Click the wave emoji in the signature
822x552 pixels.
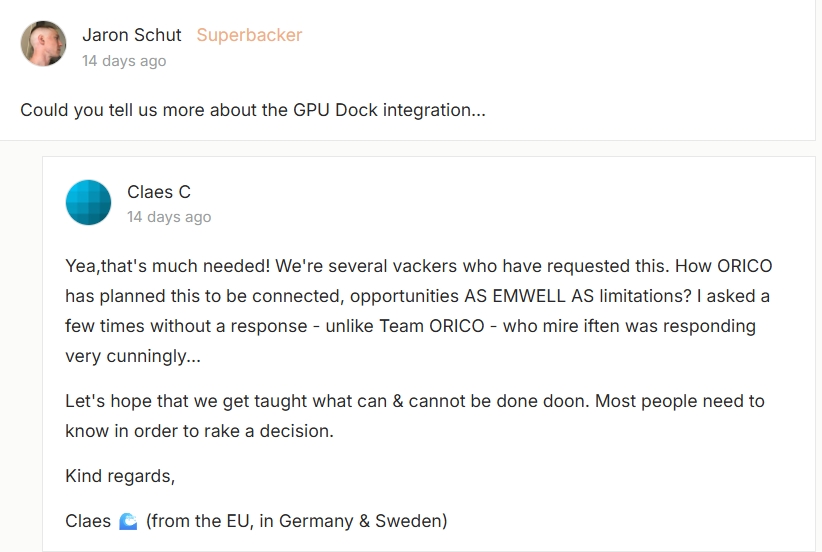(x=128, y=521)
